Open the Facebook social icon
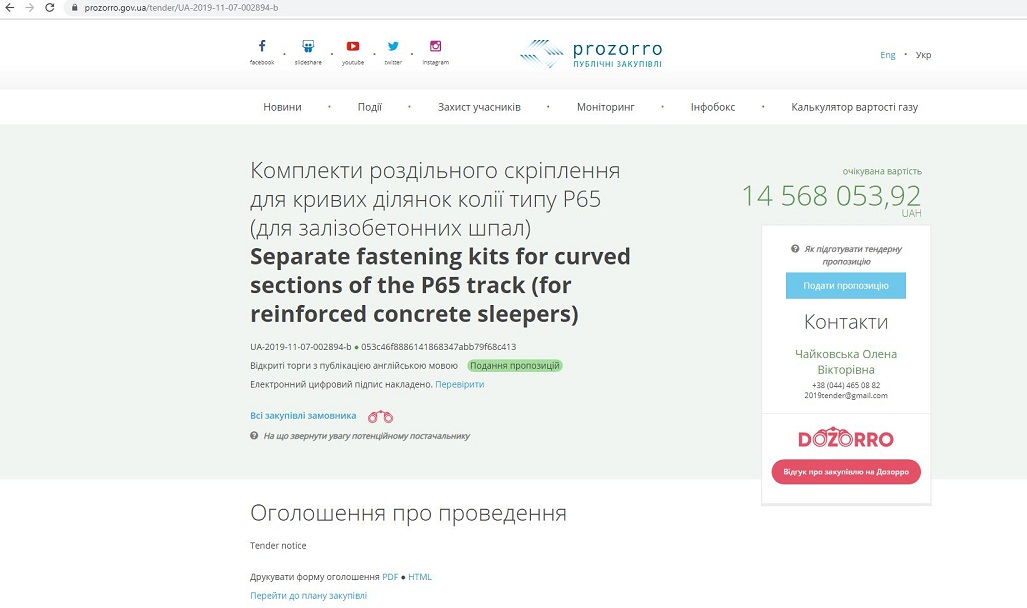 262,47
